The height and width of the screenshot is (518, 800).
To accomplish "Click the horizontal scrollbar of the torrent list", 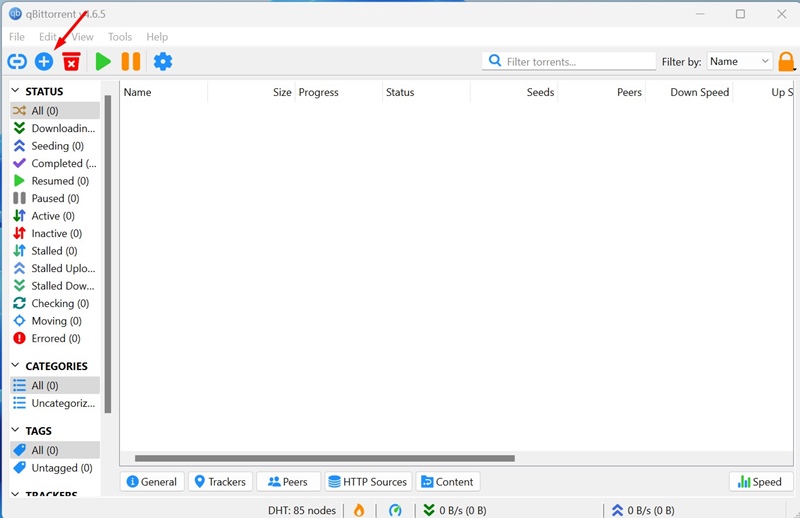I will (324, 458).
